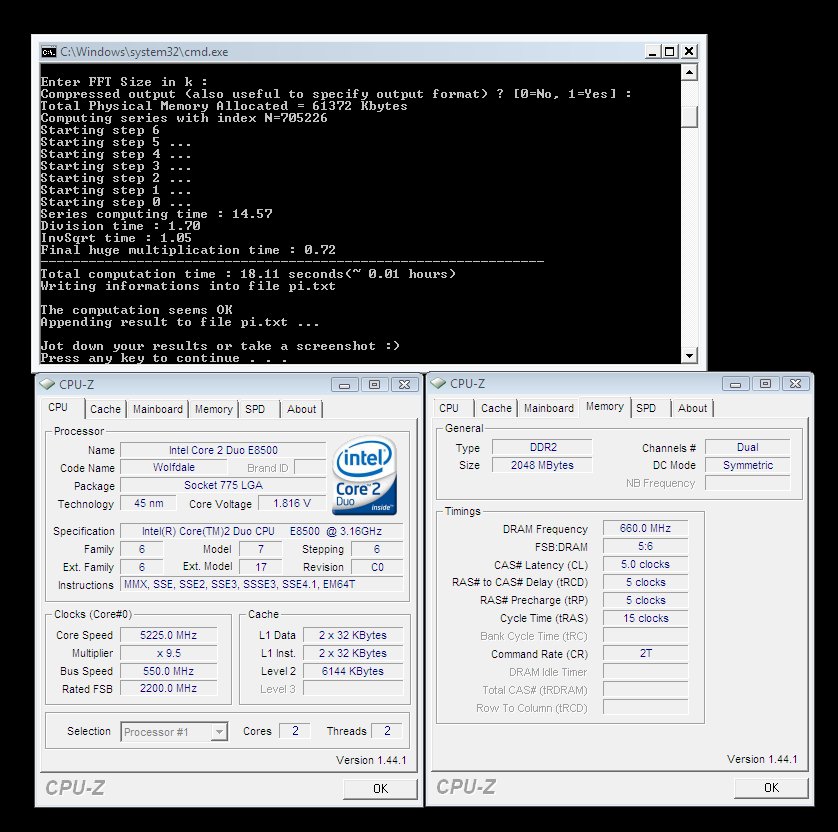Image resolution: width=838 pixels, height=832 pixels.
Task: Click the Level 2 cache value 6144 KBytes
Action: pos(353,671)
